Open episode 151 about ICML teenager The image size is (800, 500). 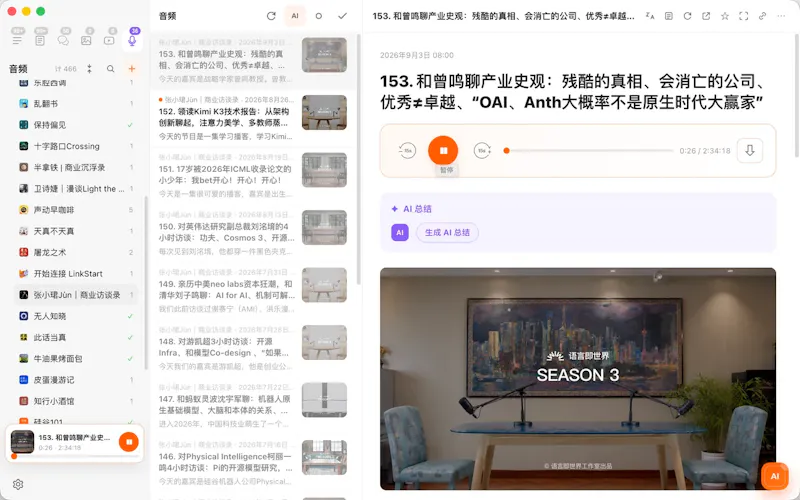click(x=253, y=176)
